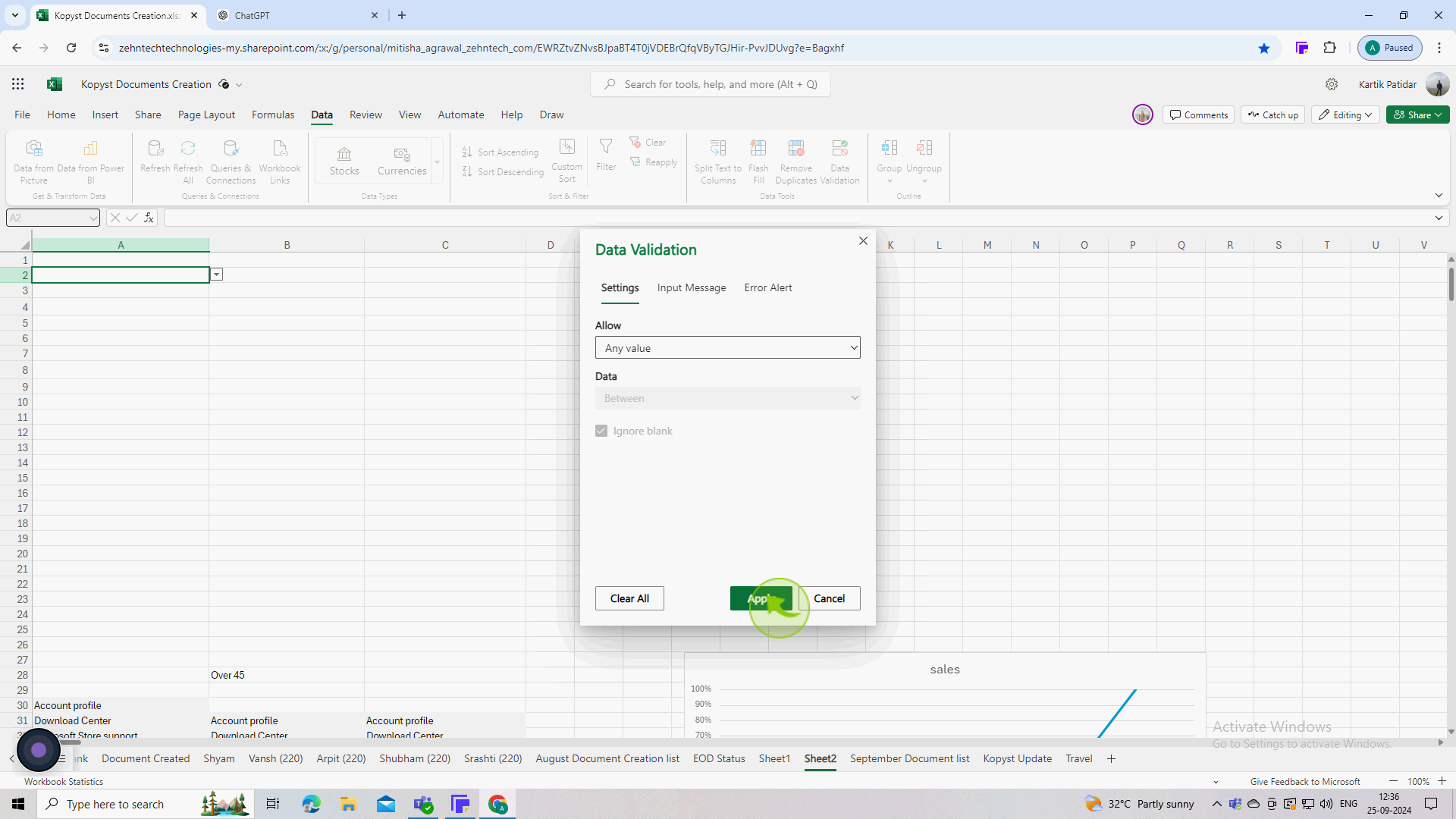Click the Data from Picture icon

33,148
